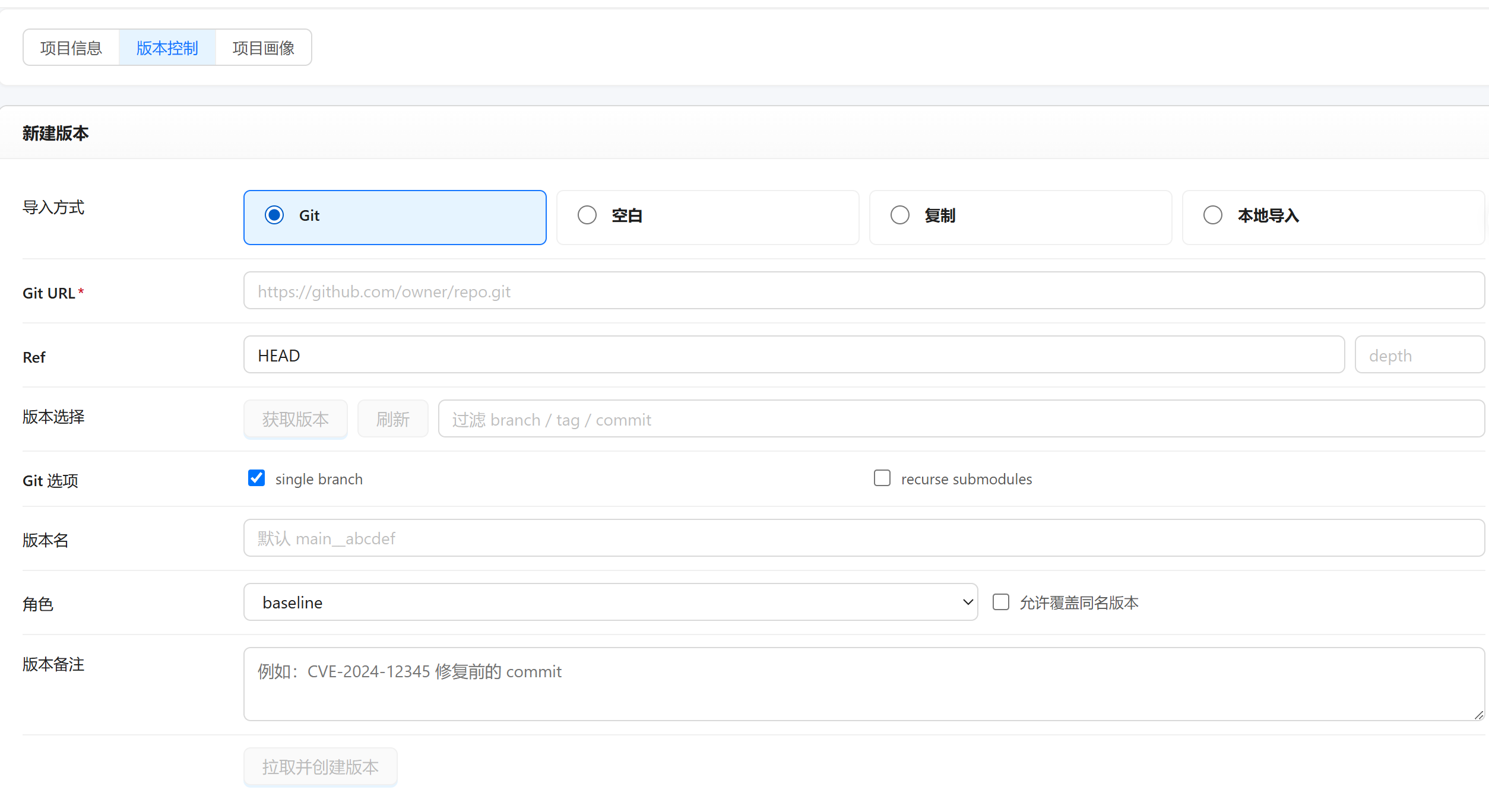Click 拉取并创建版本 button

pos(321,767)
